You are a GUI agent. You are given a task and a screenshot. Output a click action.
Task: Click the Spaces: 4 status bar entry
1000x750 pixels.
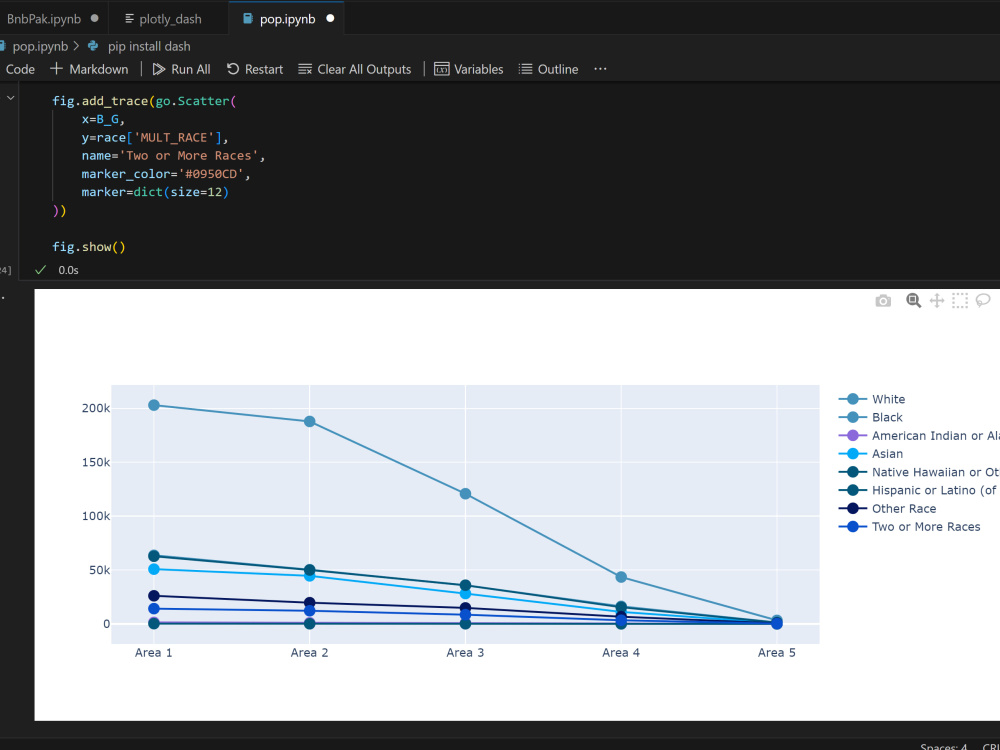coord(944,746)
